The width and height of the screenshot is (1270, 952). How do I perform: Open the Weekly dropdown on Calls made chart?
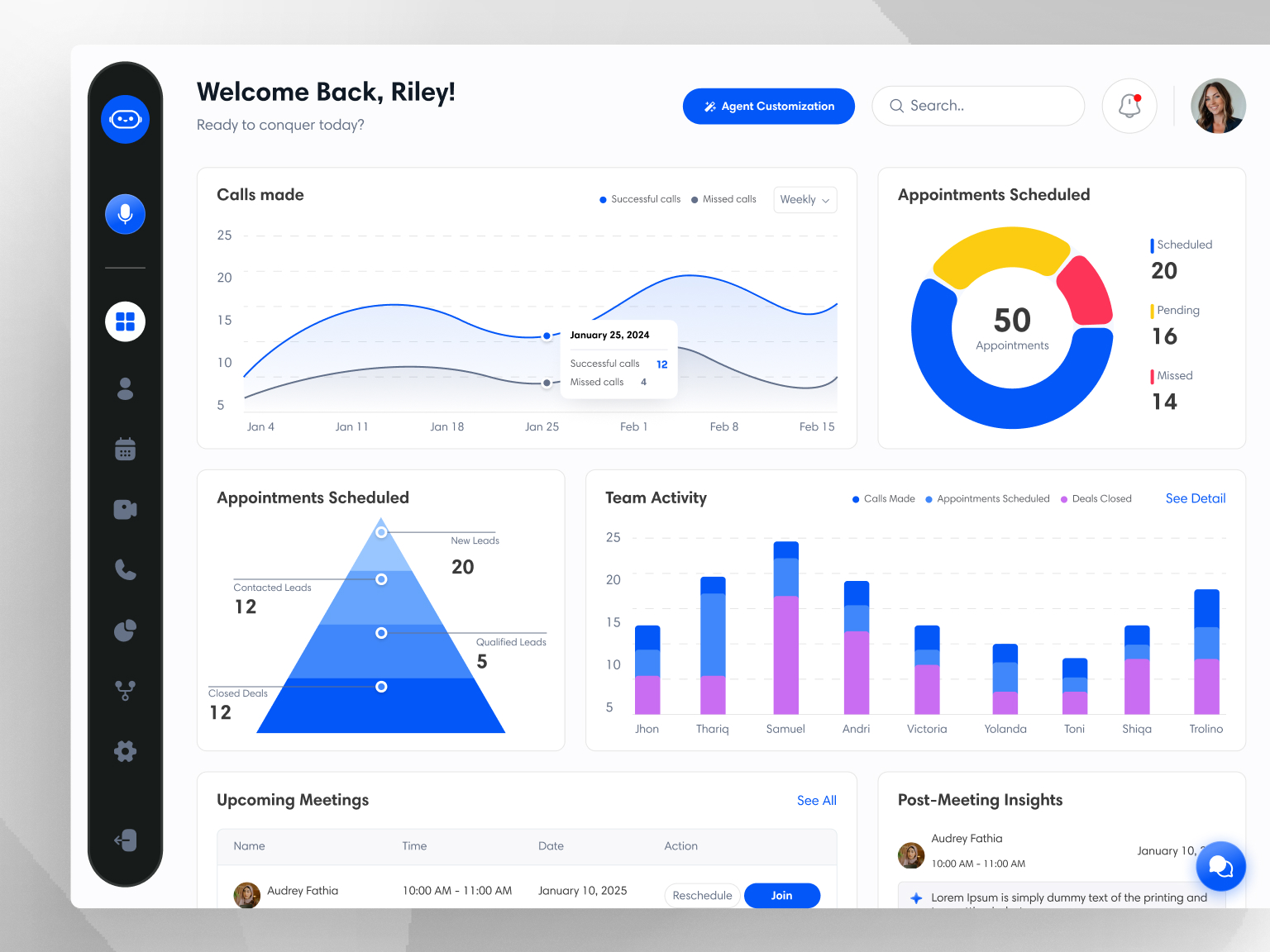[x=804, y=199]
